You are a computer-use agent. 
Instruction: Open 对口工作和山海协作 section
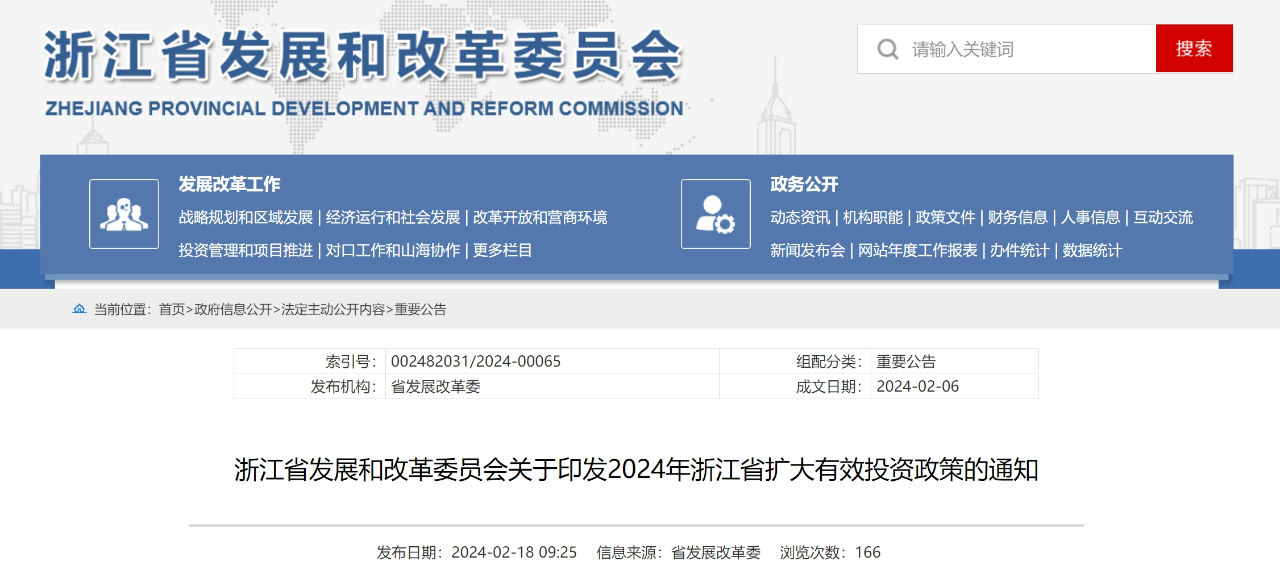click(393, 250)
